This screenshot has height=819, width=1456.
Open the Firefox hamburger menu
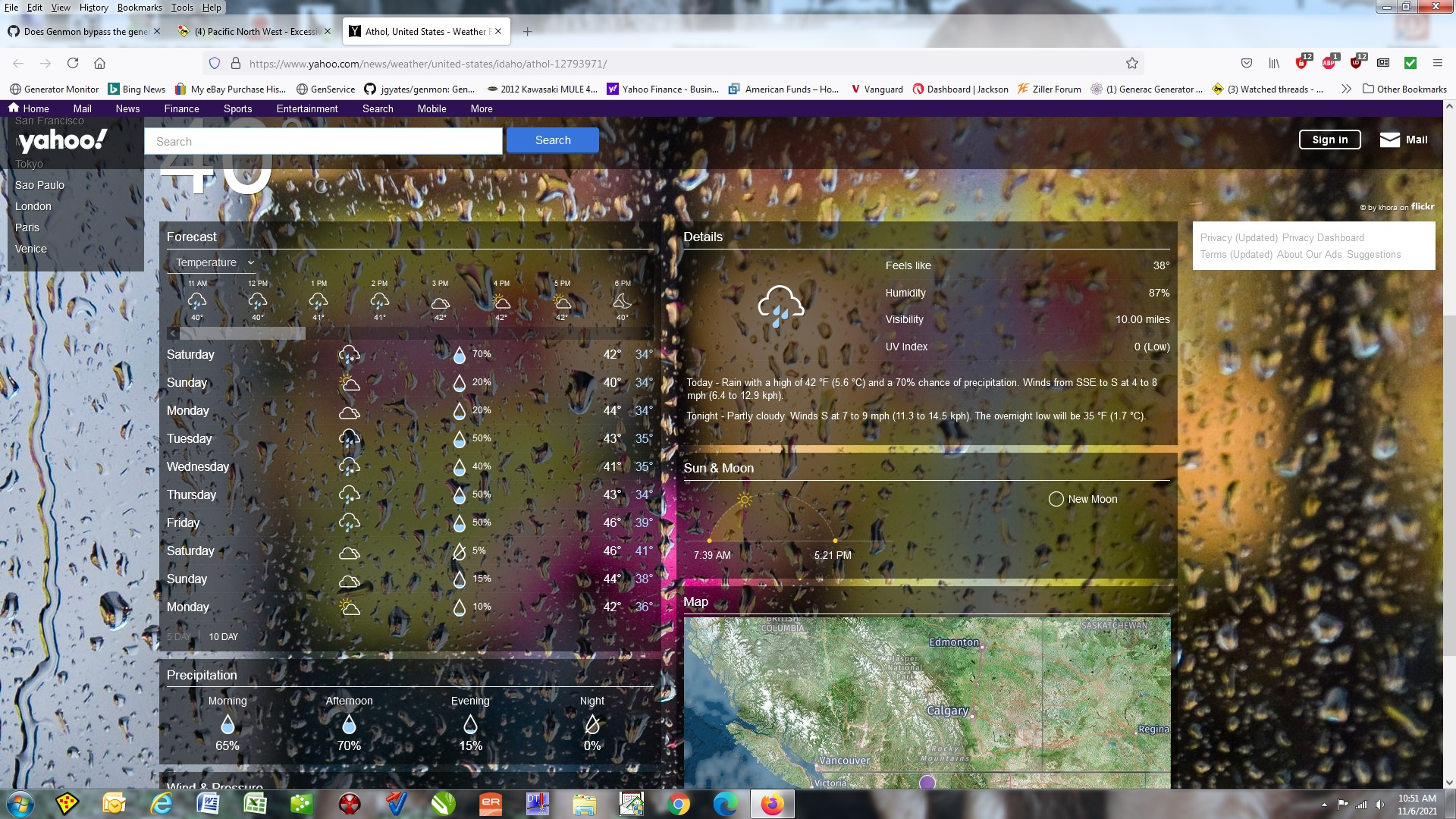[x=1437, y=63]
